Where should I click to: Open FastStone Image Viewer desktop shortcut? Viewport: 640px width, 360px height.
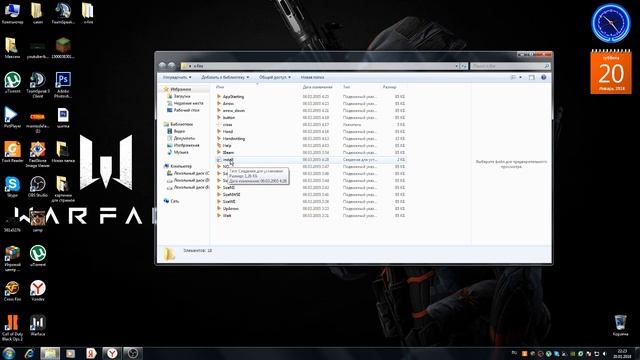[x=38, y=154]
